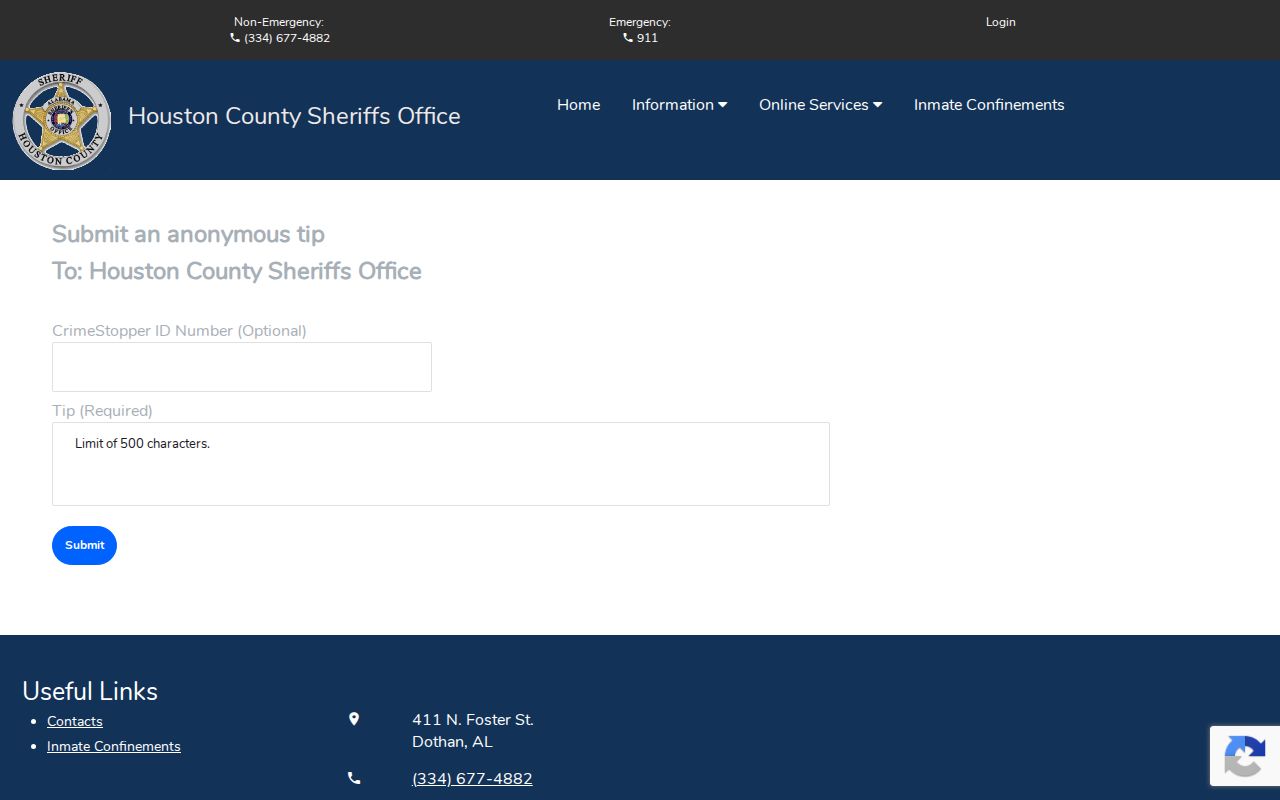Expand the Information dropdown menu
Image resolution: width=1280 pixels, height=800 pixels.
coord(679,105)
